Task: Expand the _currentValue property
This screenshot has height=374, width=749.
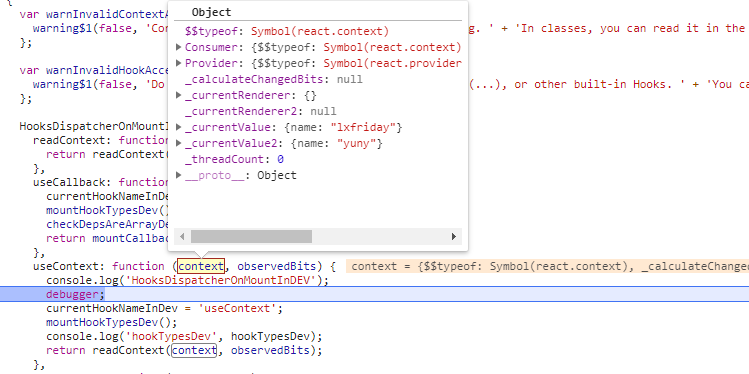Action: coord(179,128)
